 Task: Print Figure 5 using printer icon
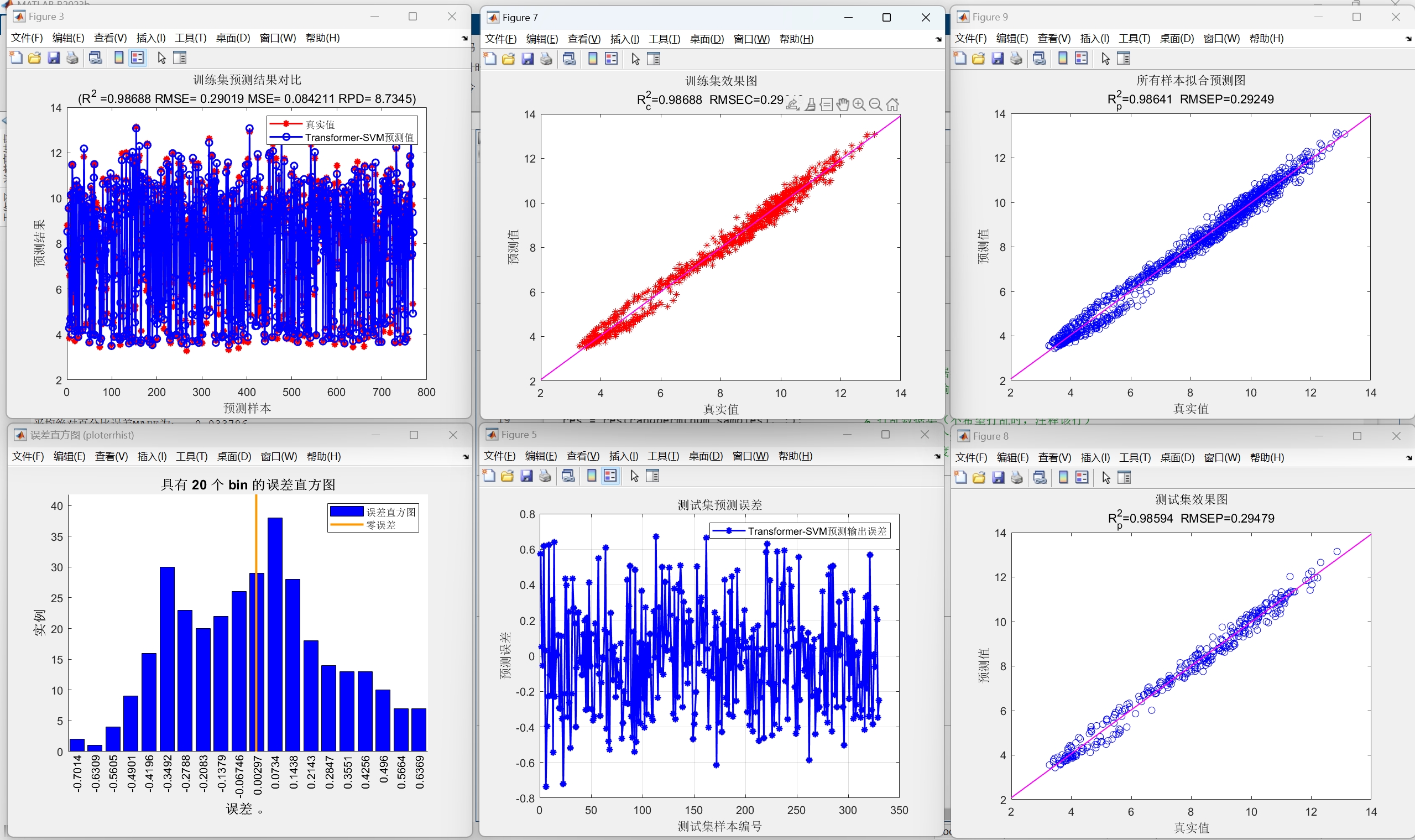(545, 476)
